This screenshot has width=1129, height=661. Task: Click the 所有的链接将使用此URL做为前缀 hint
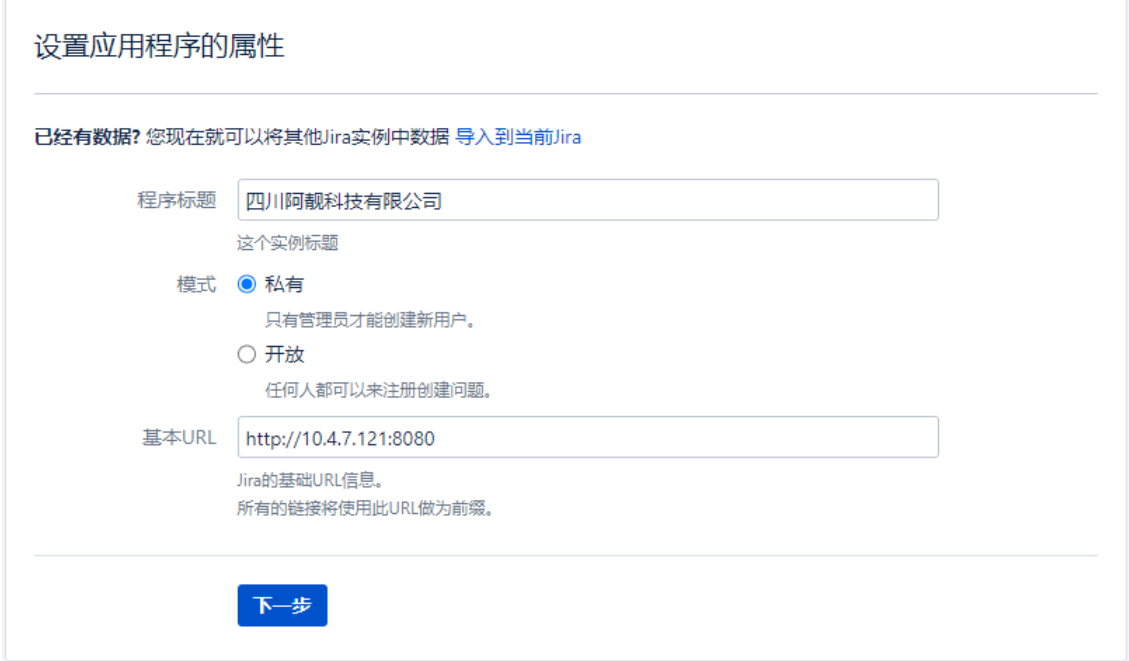click(366, 508)
